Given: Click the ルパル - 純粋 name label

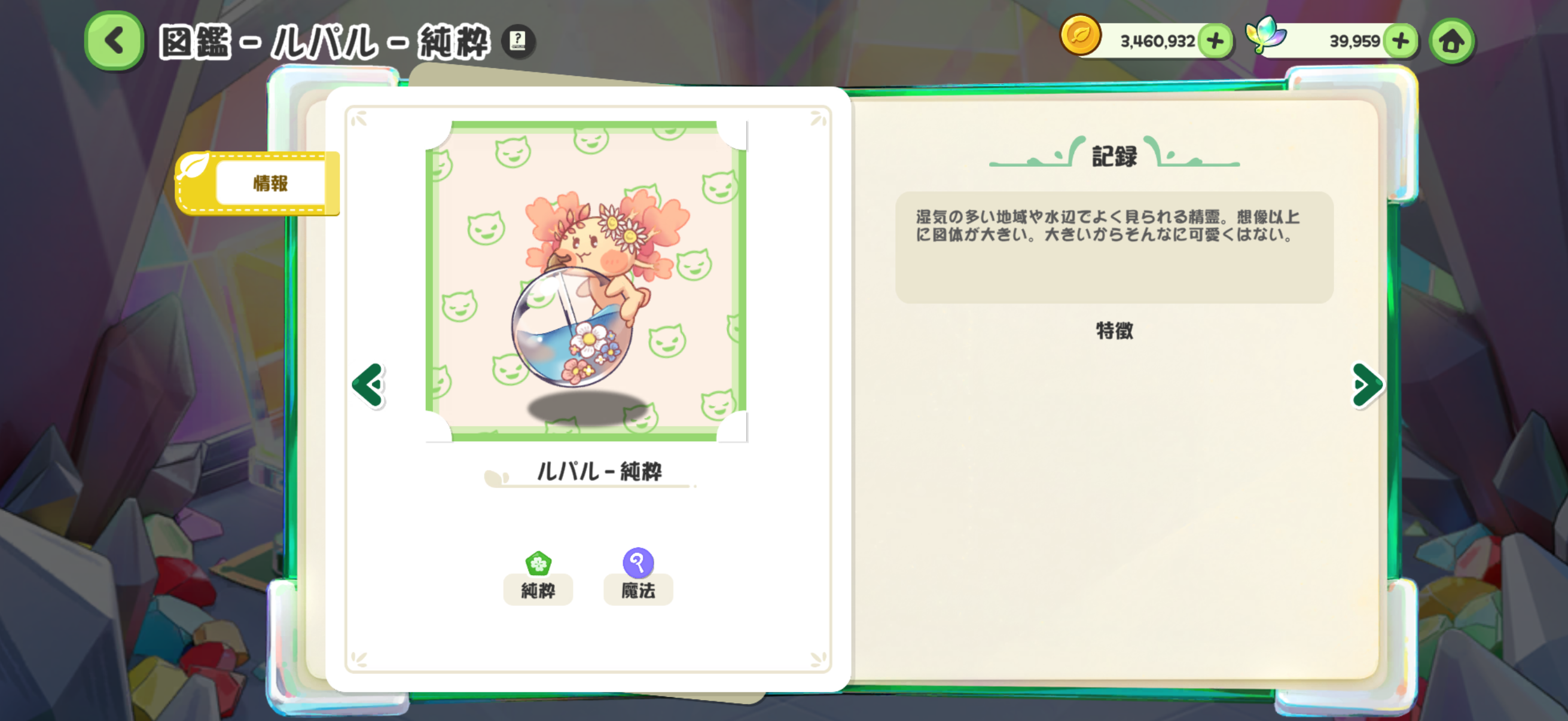Looking at the screenshot, I should coord(599,471).
